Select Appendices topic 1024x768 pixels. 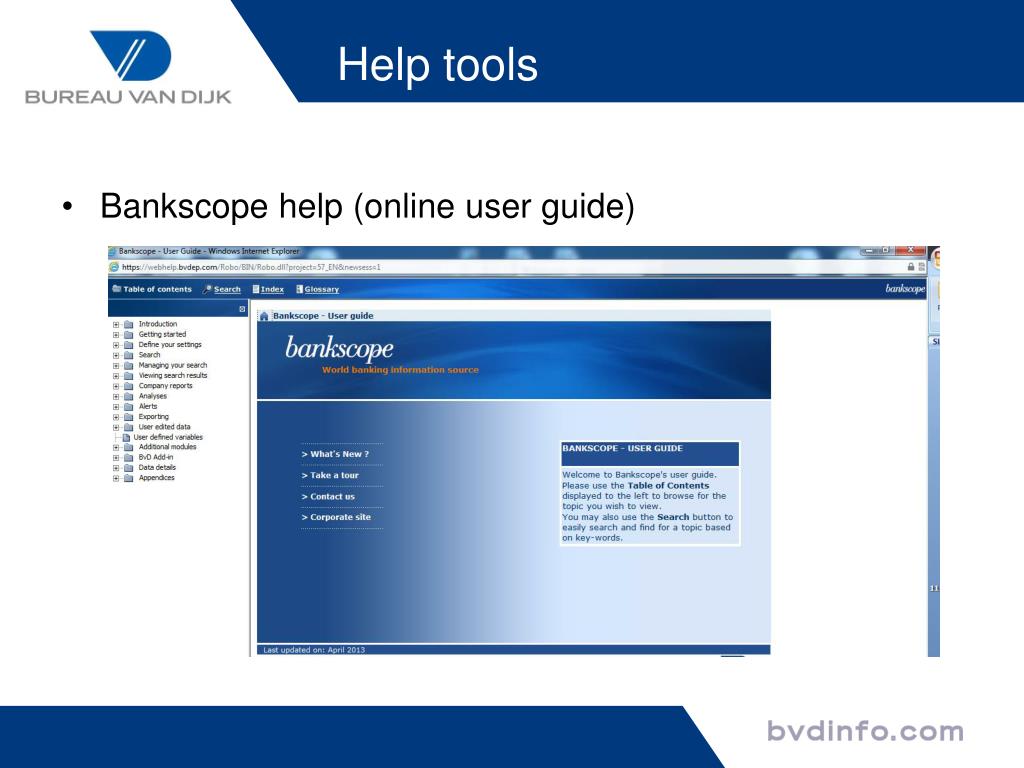coord(156,478)
